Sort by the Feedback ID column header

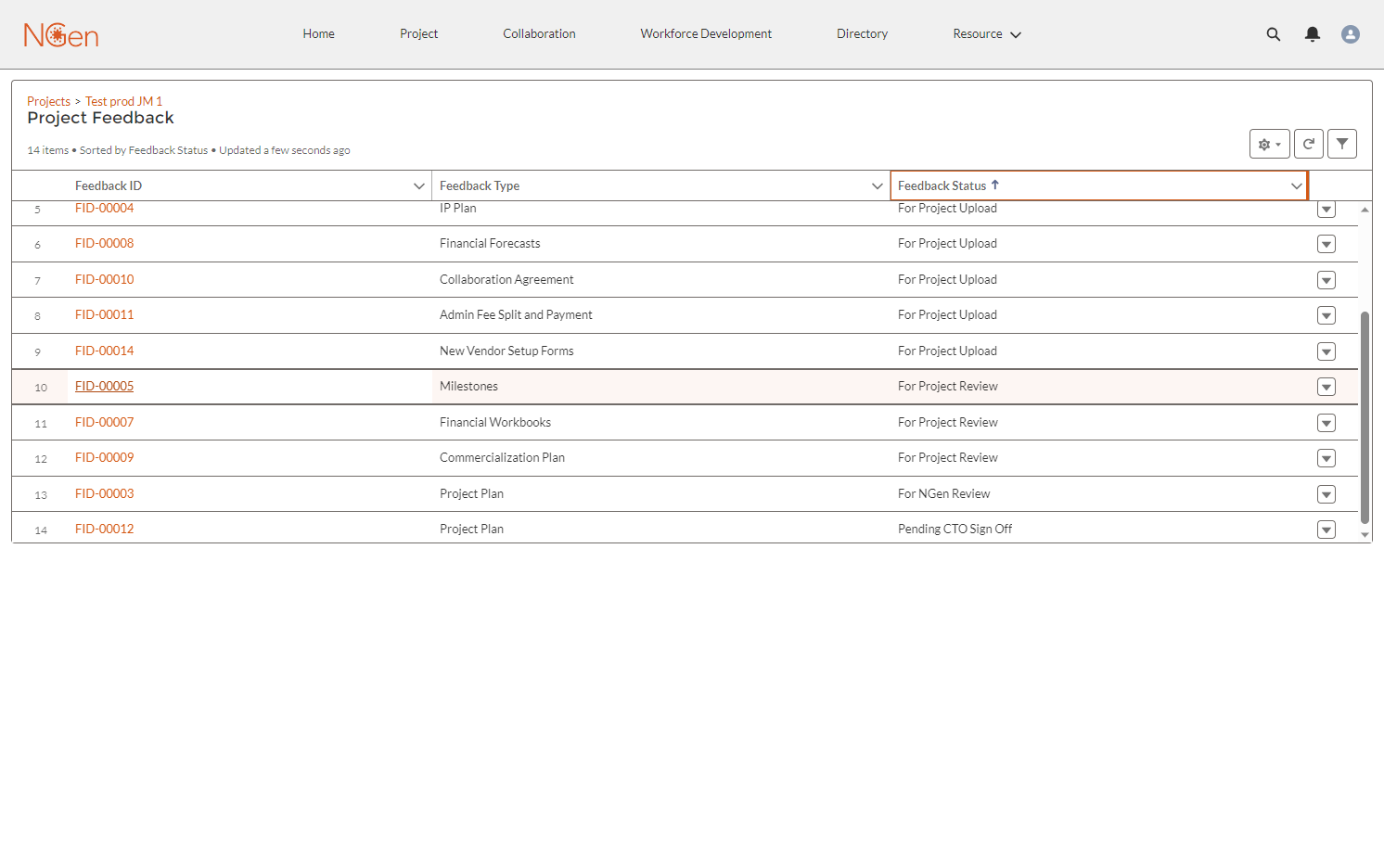coord(109,186)
